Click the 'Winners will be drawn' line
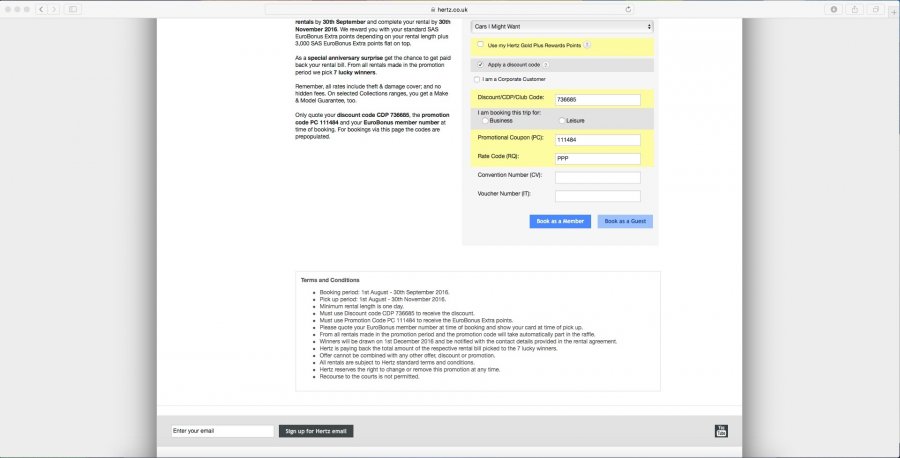The width and height of the screenshot is (900, 458). 468,341
